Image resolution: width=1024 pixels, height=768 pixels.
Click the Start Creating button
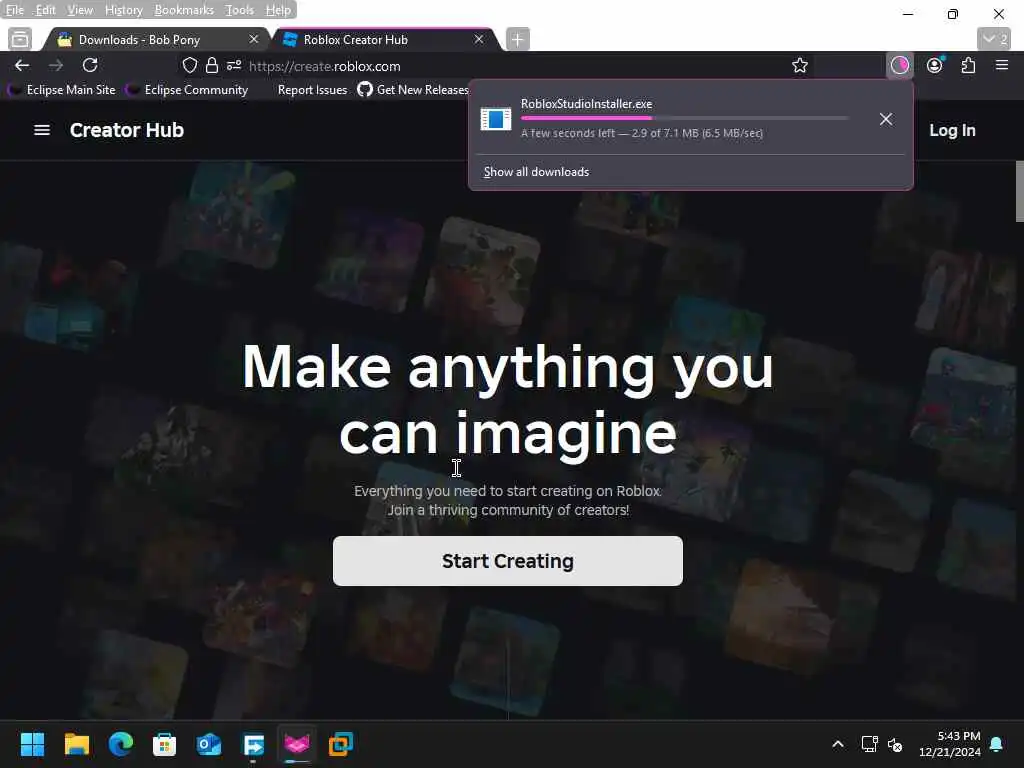(507, 561)
